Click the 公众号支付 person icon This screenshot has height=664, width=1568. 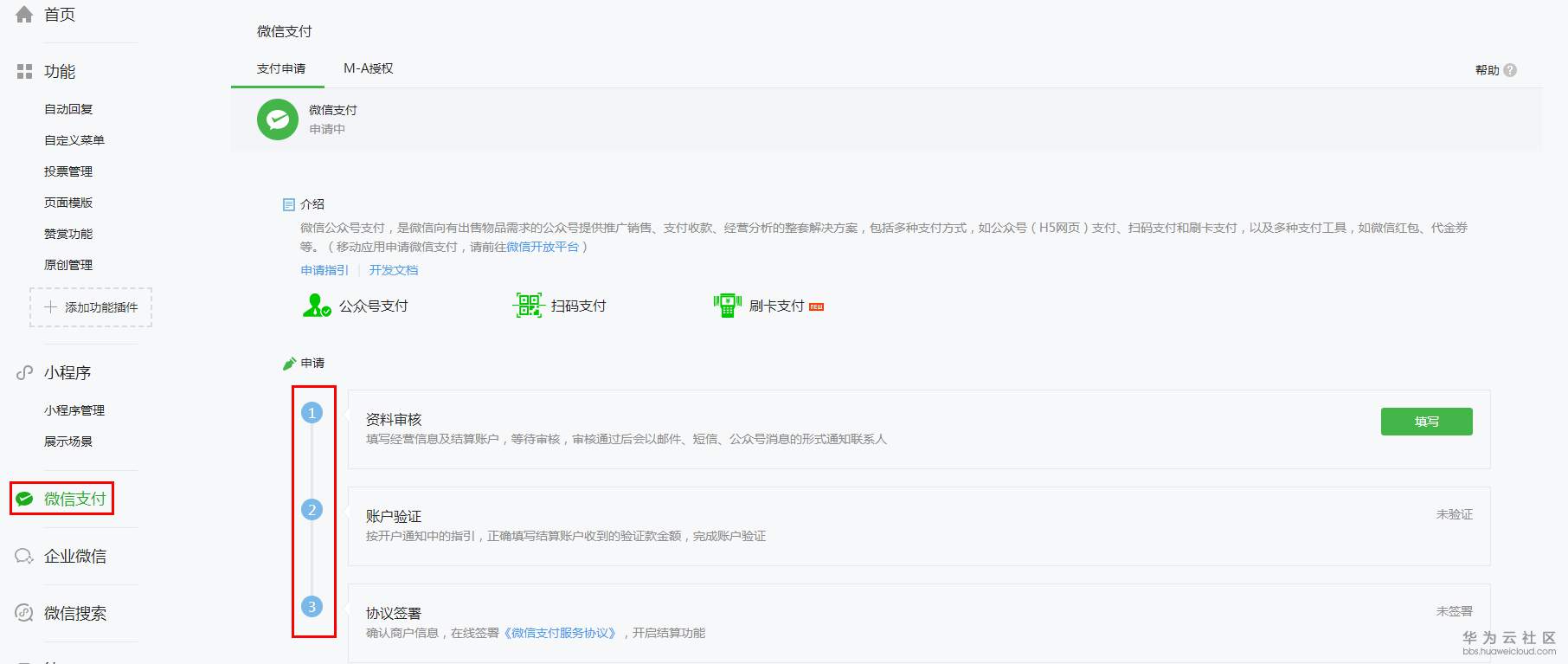pyautogui.click(x=317, y=305)
